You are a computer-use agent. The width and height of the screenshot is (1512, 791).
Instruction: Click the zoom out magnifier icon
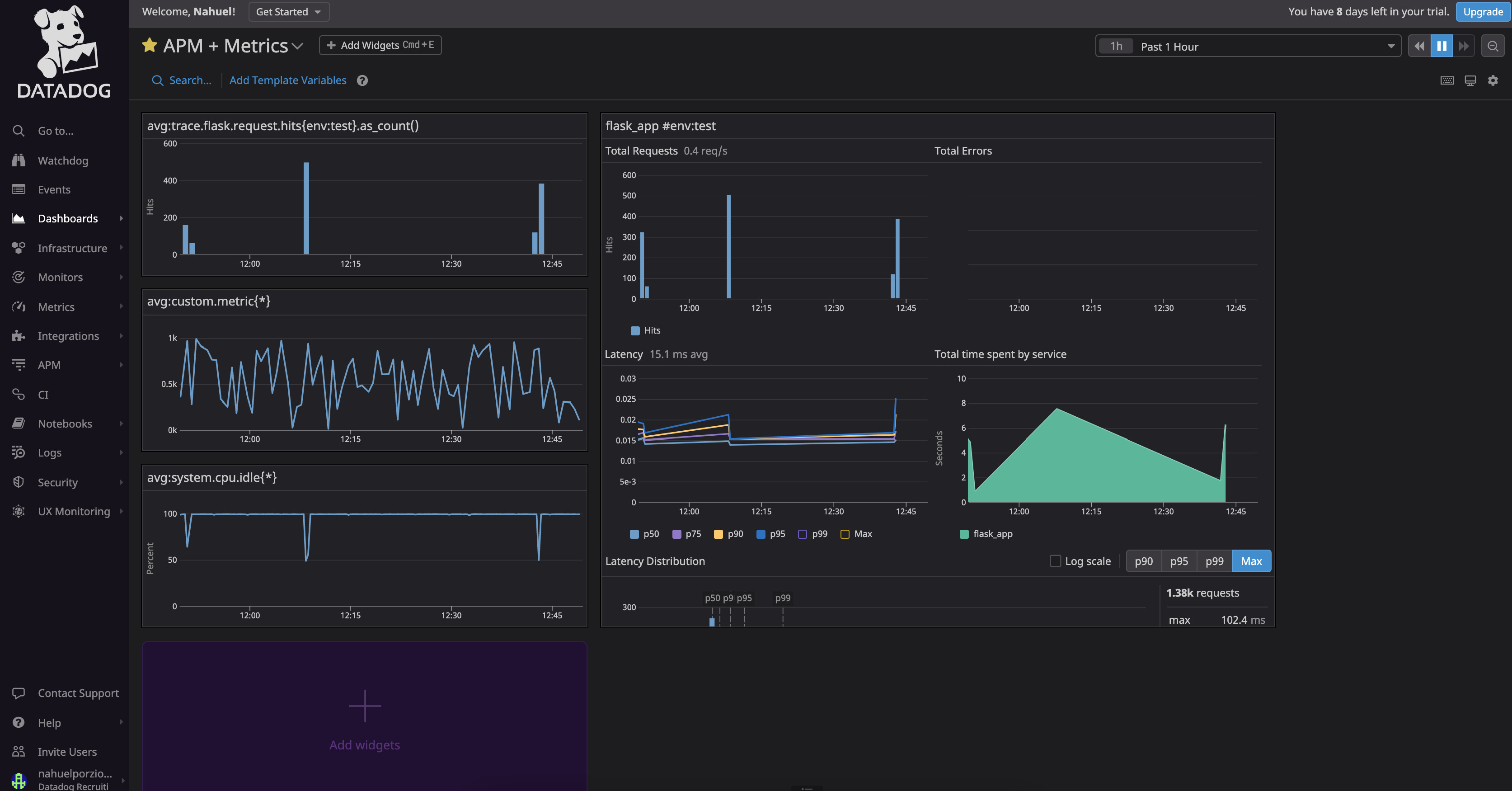tap(1493, 46)
